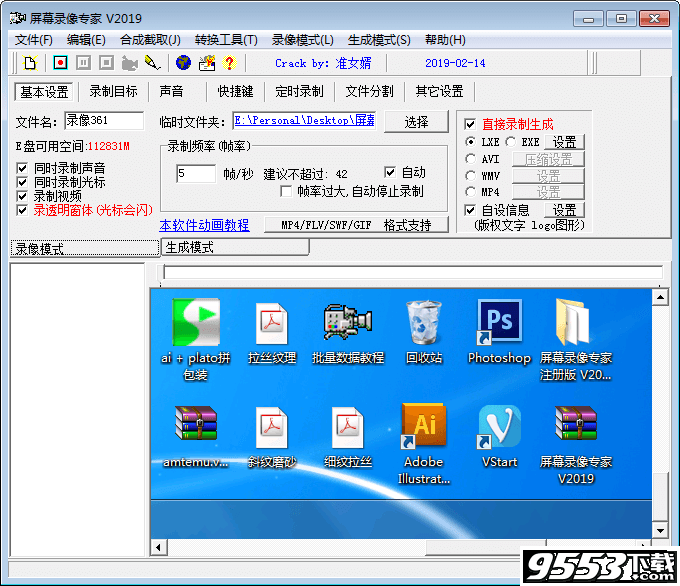Click the new file toolbar icon
This screenshot has height=586, width=680.
click(30, 63)
